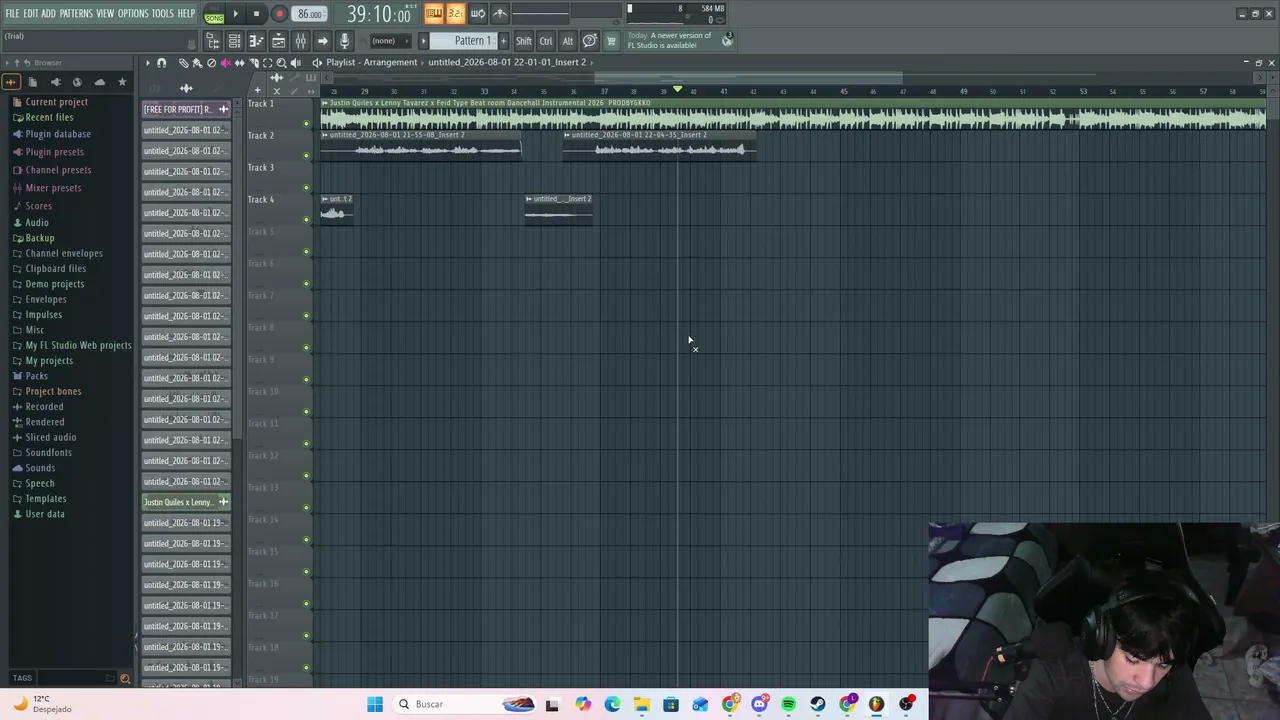Expand the Packs folder
The image size is (1280, 720).
click(x=30, y=376)
